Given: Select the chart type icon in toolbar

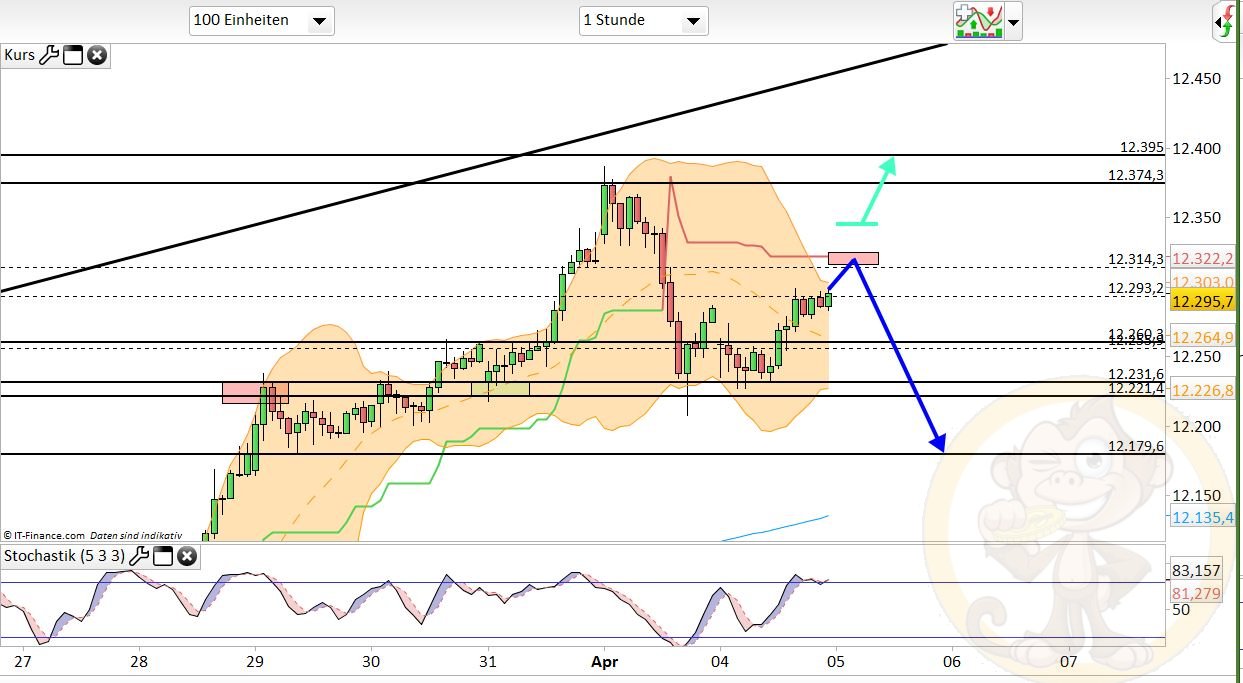Looking at the screenshot, I should coord(978,20).
